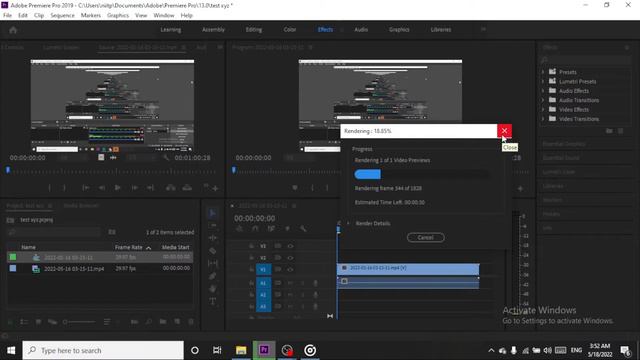Toggle A2 track targeting button
Screen dimensions: 640x360
[x=263, y=295]
